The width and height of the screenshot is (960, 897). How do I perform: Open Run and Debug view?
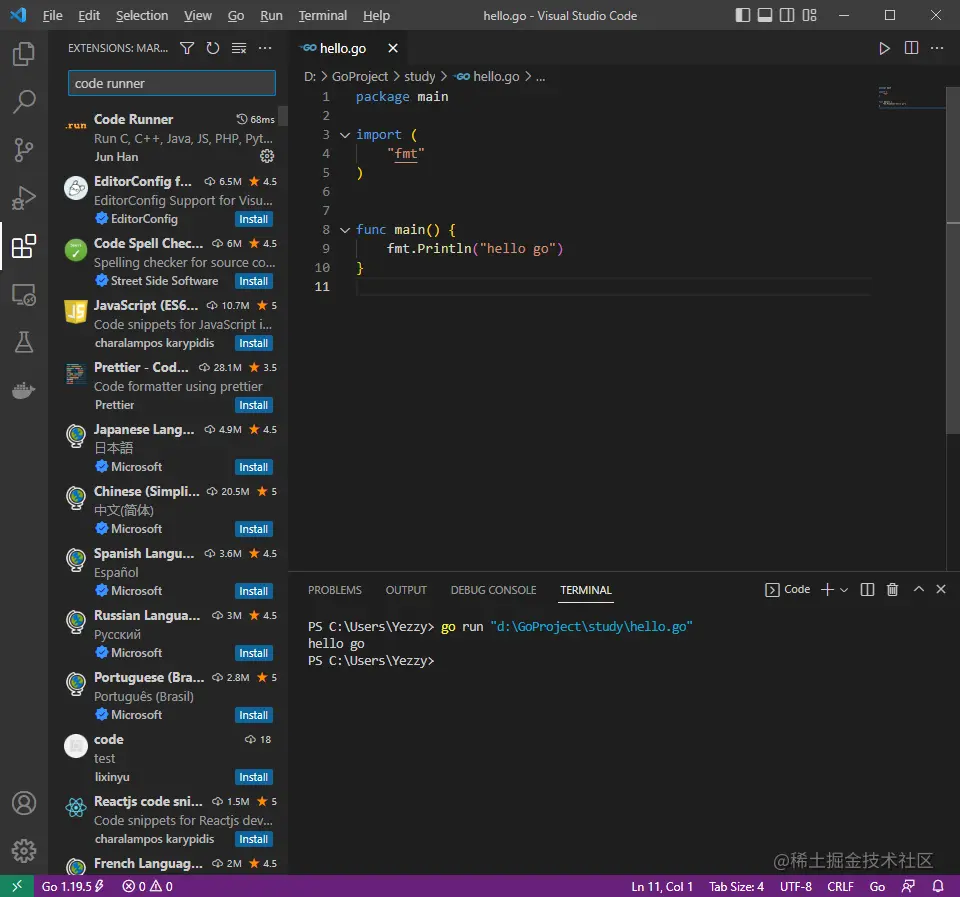click(24, 198)
